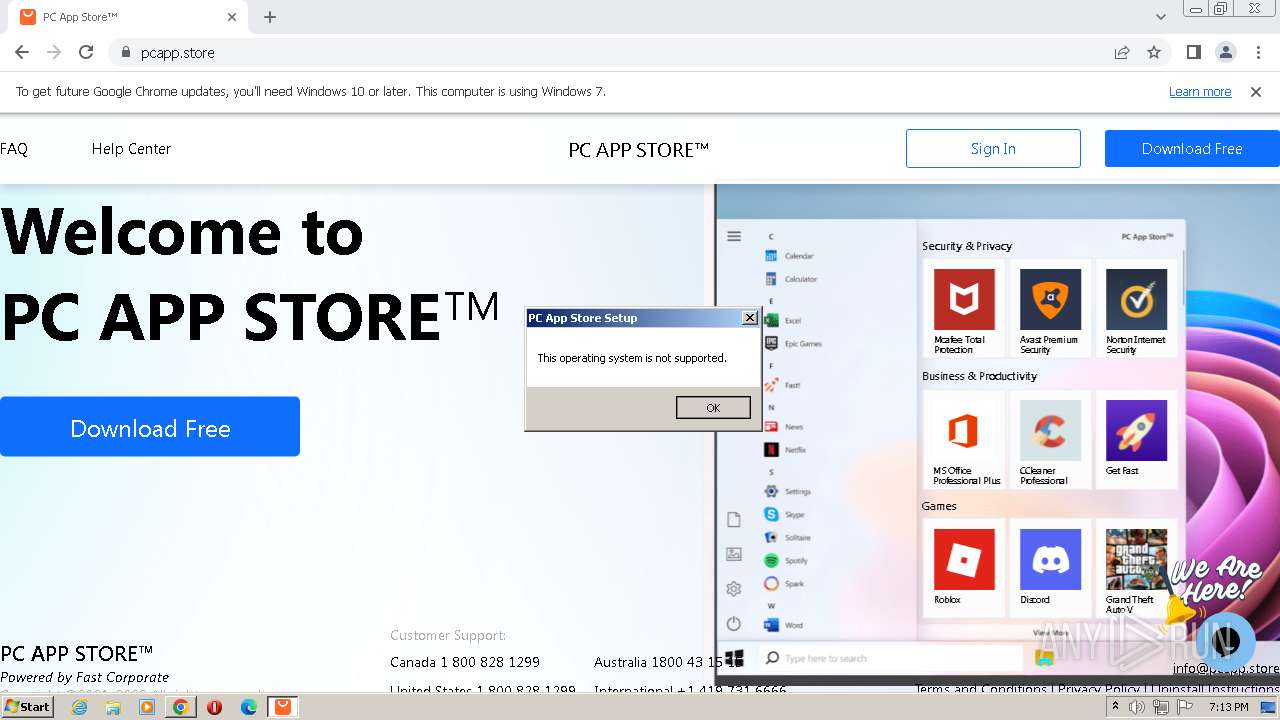Close the PC App Store tab
Image resolution: width=1280 pixels, height=720 pixels.
coord(232,17)
